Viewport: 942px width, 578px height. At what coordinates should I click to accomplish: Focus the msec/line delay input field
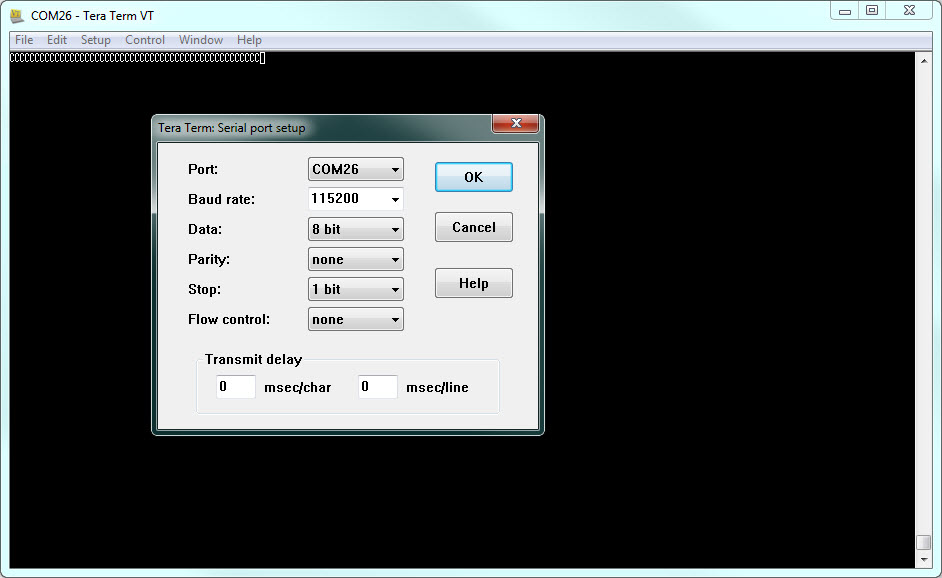(378, 387)
